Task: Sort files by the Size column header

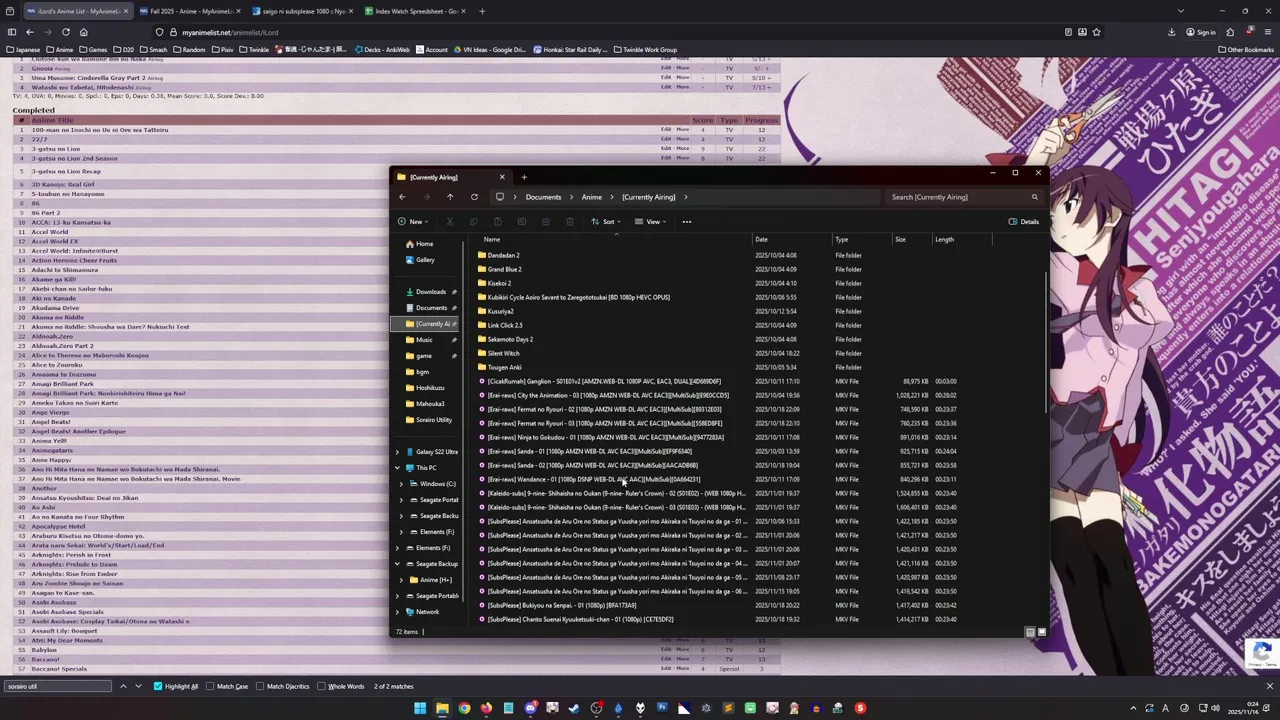Action: (x=912, y=239)
